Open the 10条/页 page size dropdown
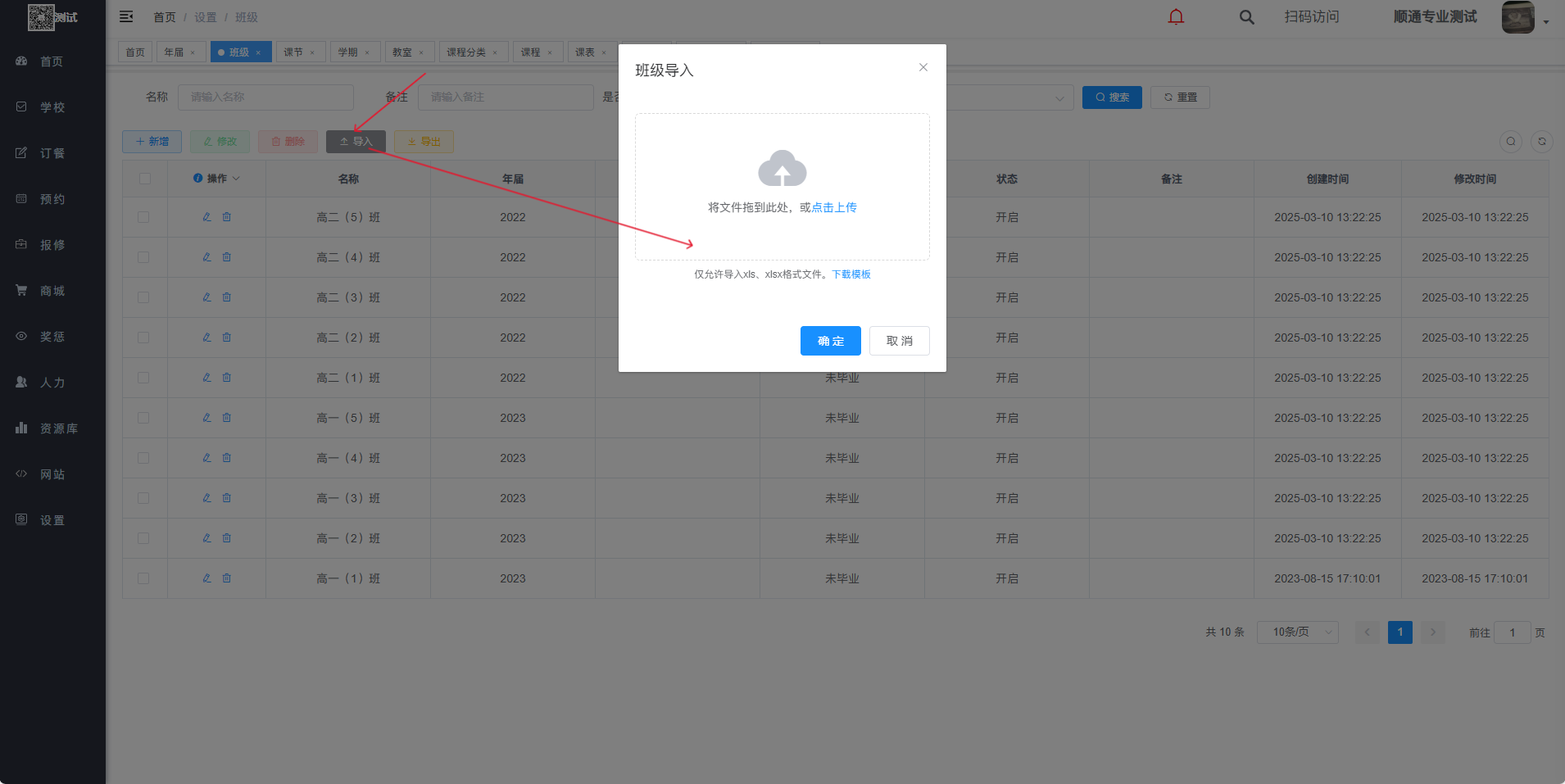Image resolution: width=1565 pixels, height=784 pixels. click(1298, 632)
